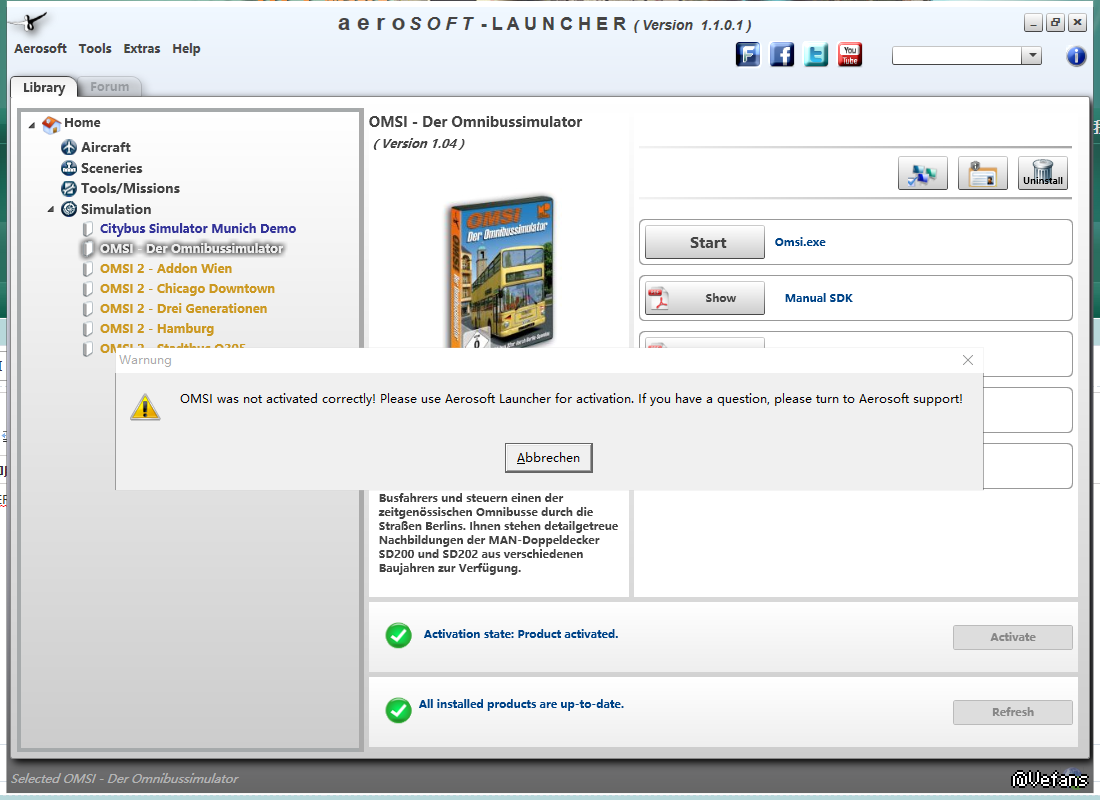The height and width of the screenshot is (800, 1100).
Task: Collapse the Simulation tree node
Action: (51, 209)
